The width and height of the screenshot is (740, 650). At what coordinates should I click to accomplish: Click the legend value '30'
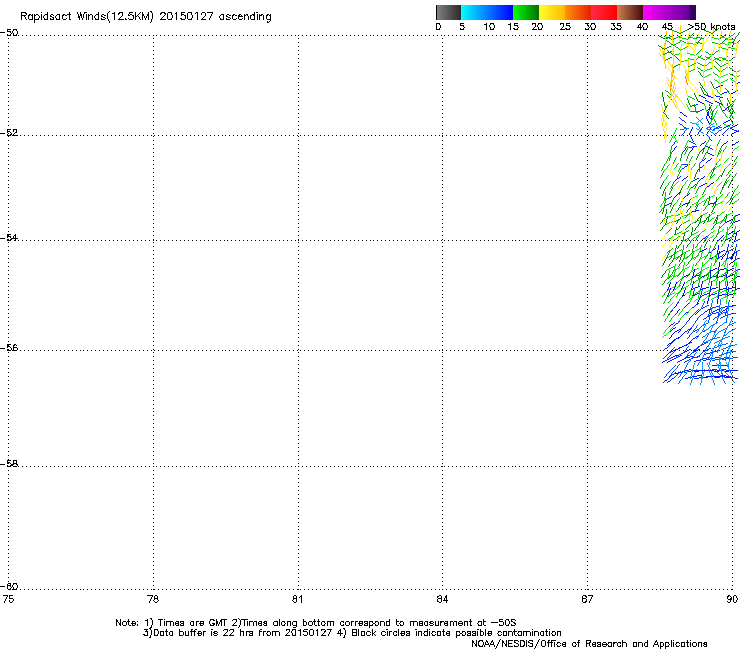pyautogui.click(x=590, y=27)
